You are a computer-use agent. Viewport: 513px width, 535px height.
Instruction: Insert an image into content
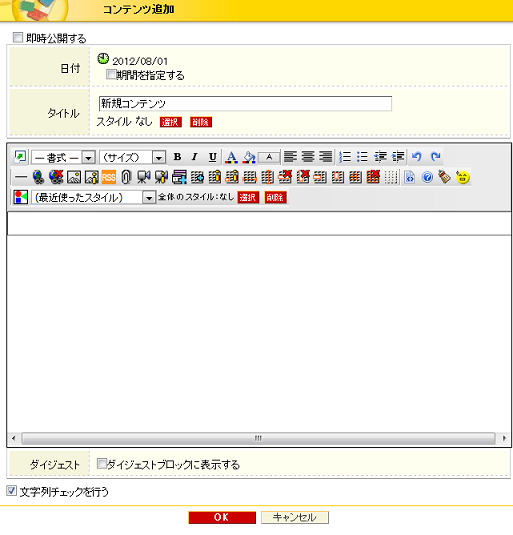[74, 177]
